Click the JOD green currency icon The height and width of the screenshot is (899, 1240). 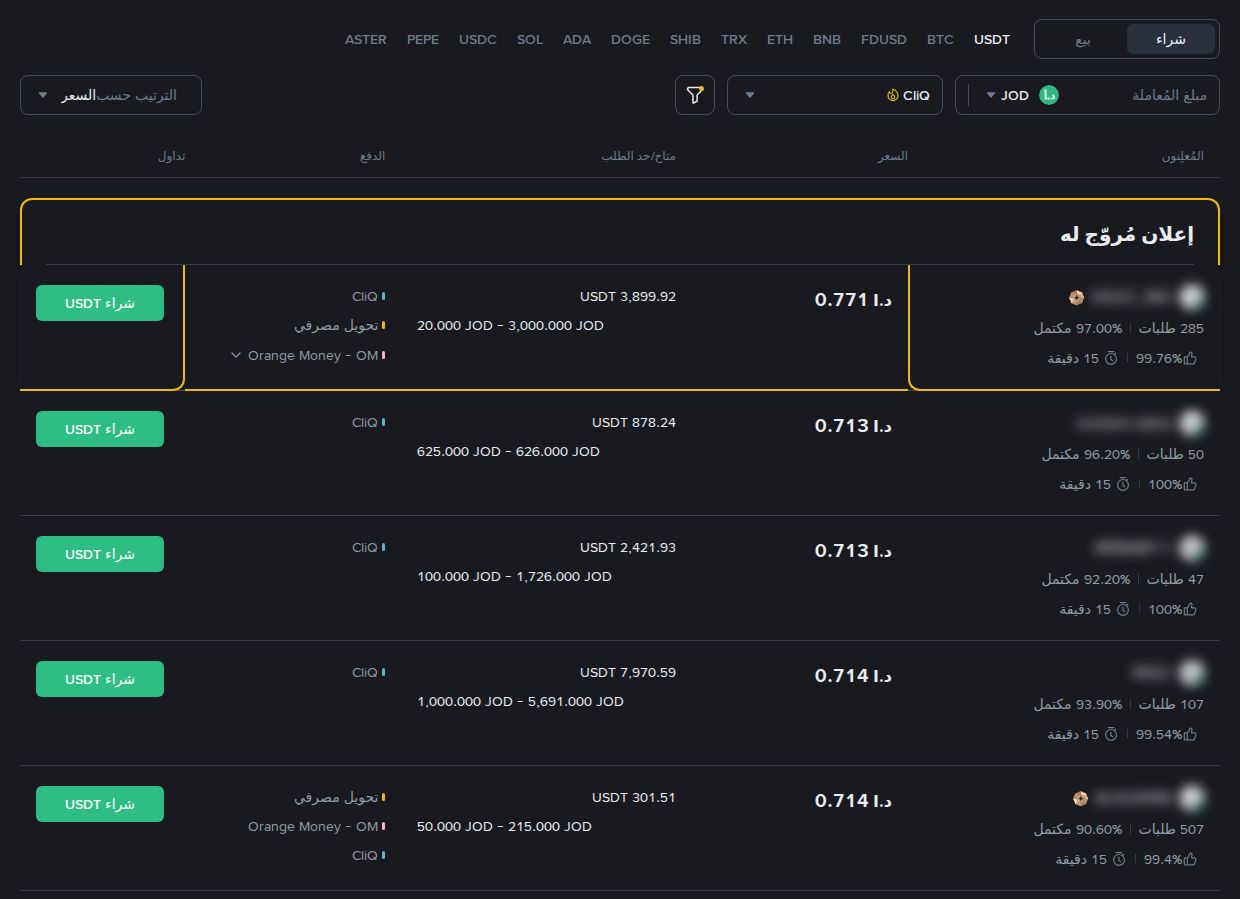point(1049,95)
